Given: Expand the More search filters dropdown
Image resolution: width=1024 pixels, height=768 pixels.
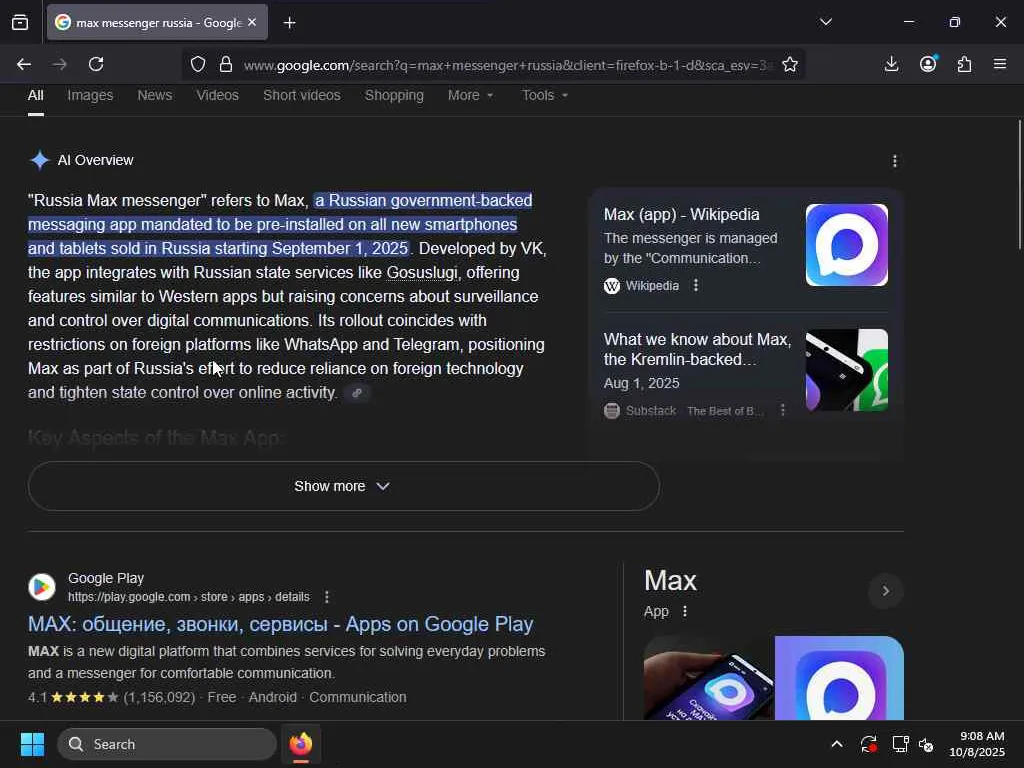Looking at the screenshot, I should [470, 95].
